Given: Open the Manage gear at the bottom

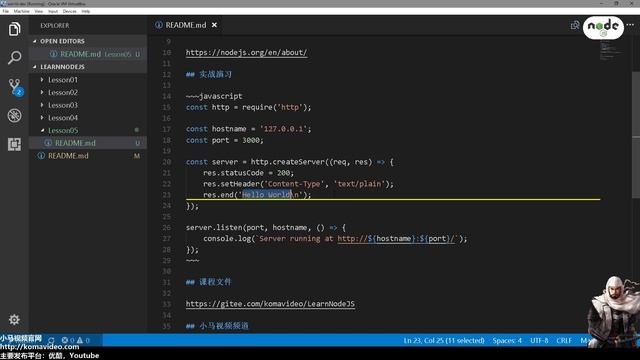Looking at the screenshot, I should click(14, 319).
